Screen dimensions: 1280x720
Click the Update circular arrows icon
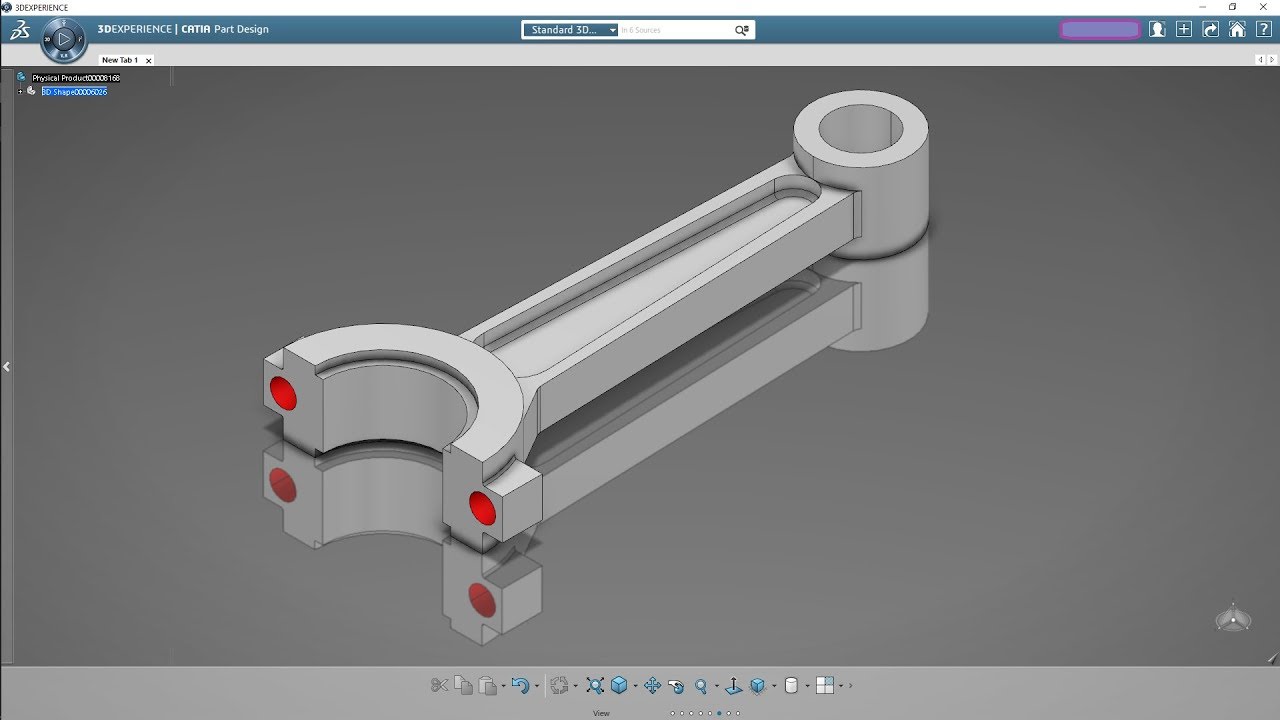(559, 685)
